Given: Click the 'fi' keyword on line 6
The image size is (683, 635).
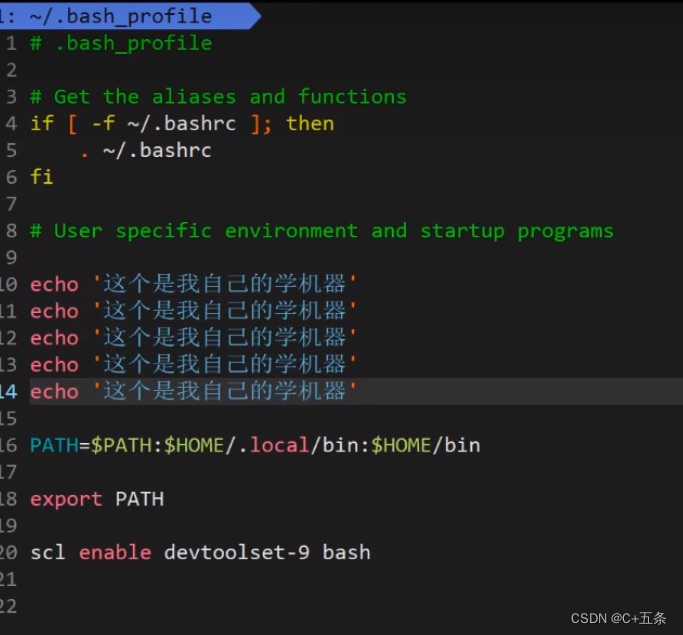Looking at the screenshot, I should click(42, 177).
